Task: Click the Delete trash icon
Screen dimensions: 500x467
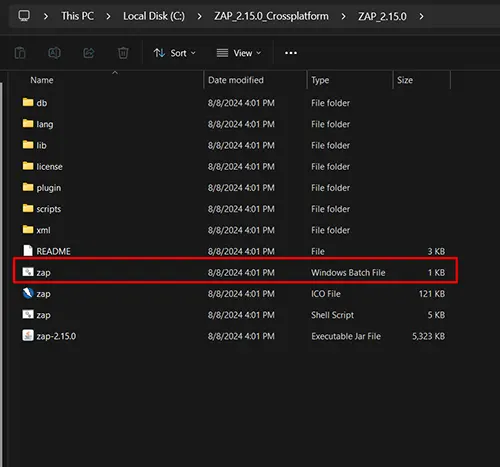Action: 123,53
